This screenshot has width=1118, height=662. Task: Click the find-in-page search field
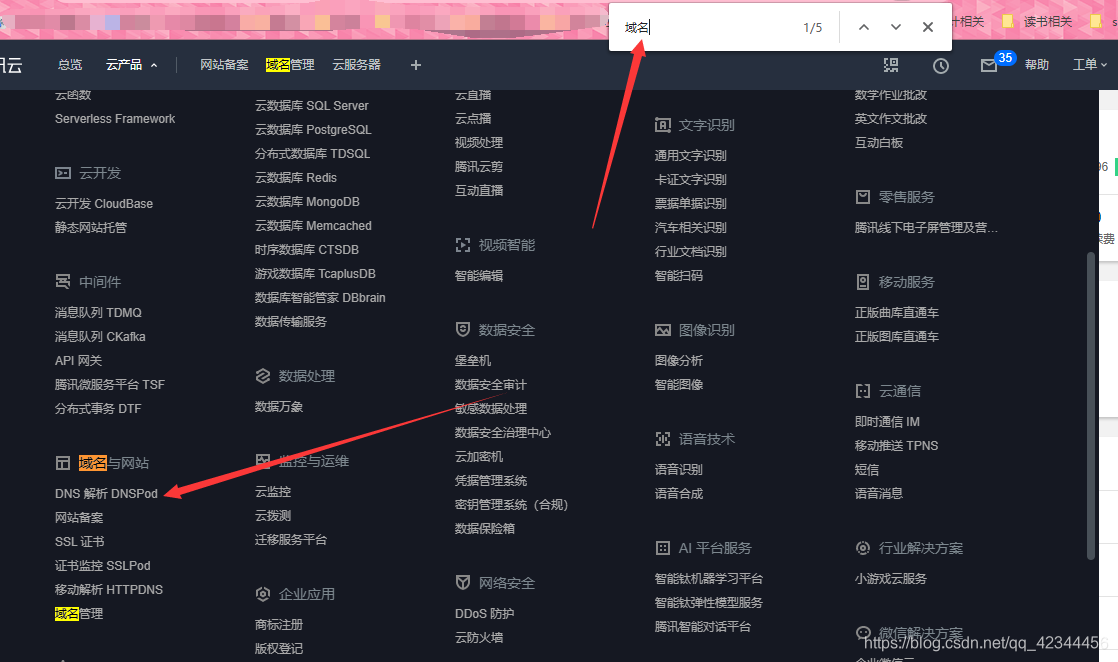click(x=706, y=27)
